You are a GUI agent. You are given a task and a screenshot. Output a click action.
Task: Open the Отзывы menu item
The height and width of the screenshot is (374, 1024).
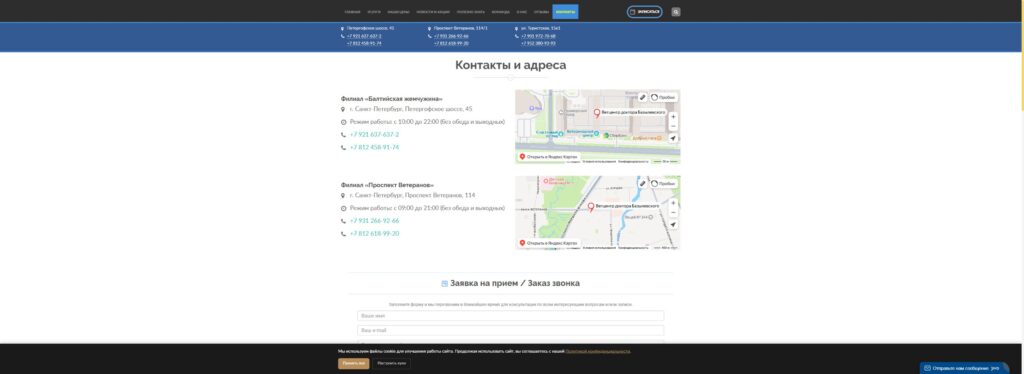coord(541,12)
